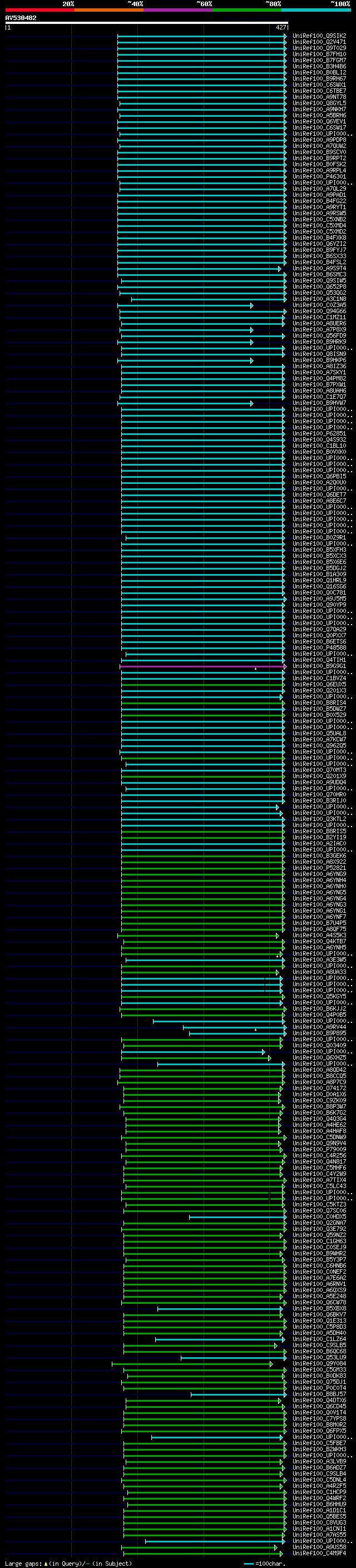Select hit label UniRef100_A9S9T4
Image resolution: width=356 pixels, height=1568 pixels.
(x=319, y=269)
